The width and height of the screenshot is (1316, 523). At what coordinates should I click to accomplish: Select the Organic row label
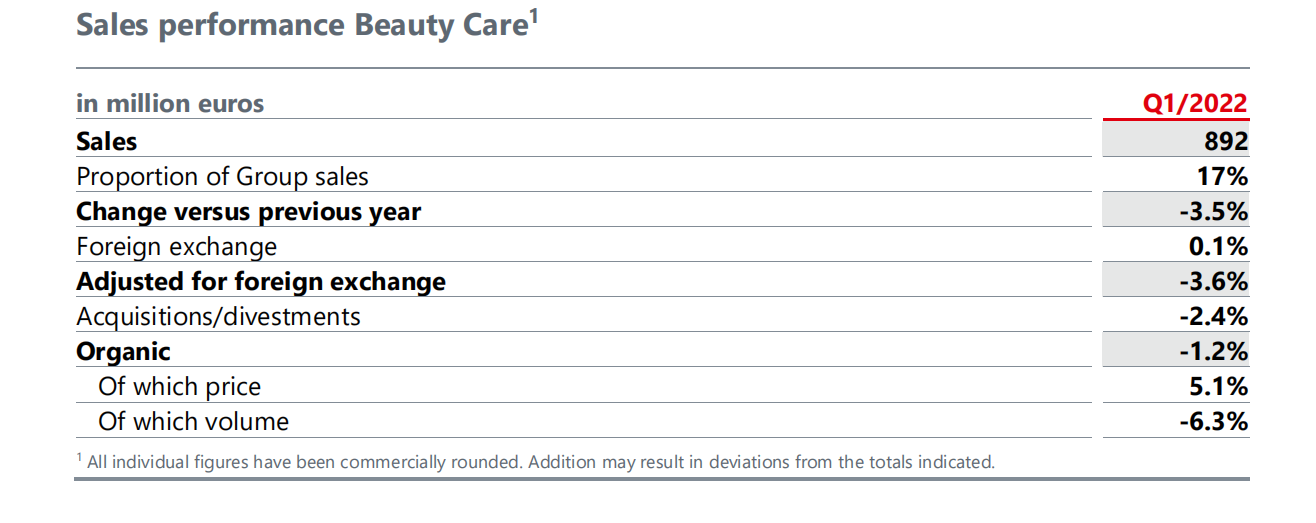click(123, 352)
